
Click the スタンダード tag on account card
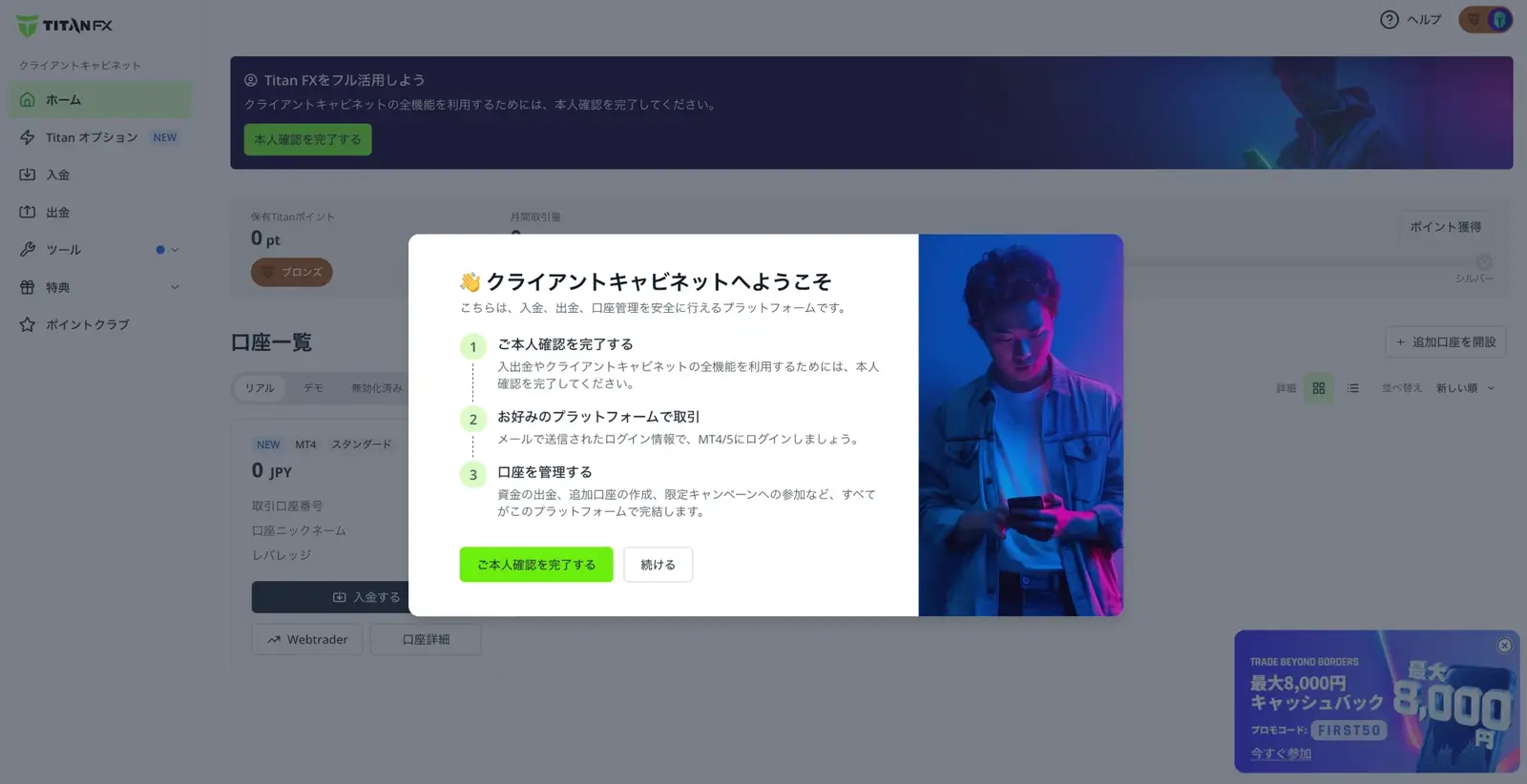click(362, 444)
